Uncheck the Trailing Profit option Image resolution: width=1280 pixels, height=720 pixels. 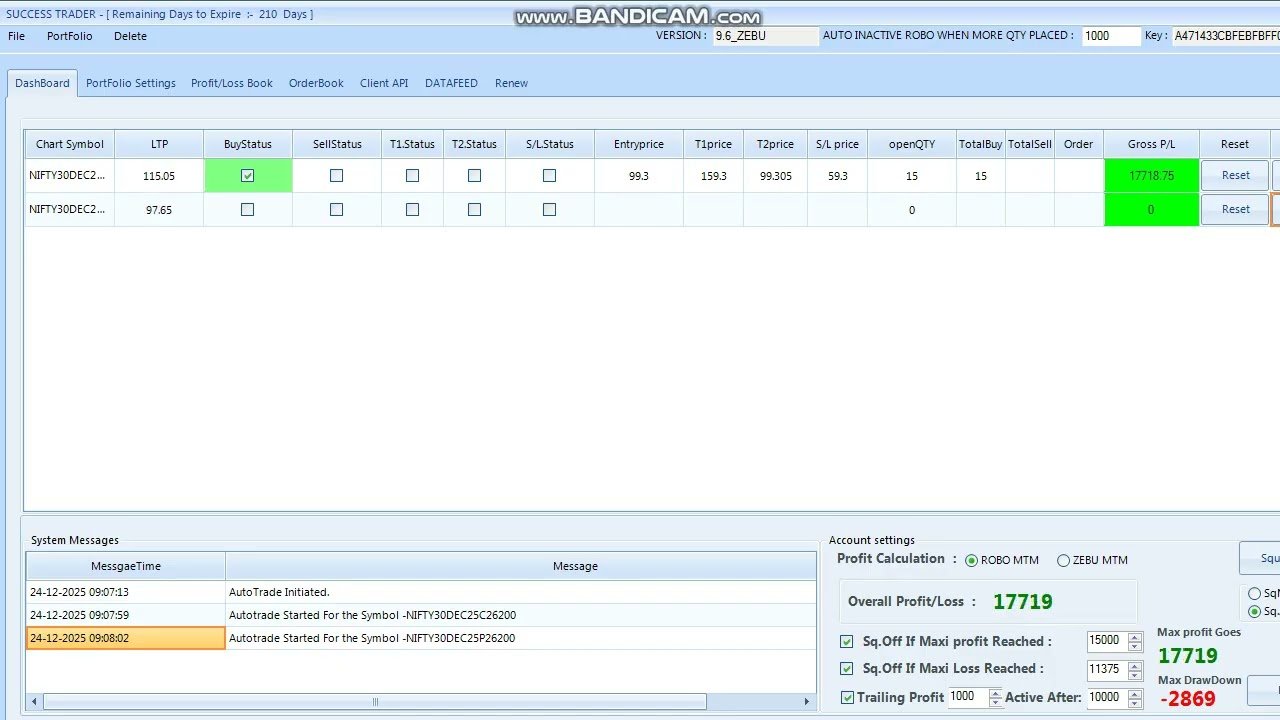[x=846, y=697]
